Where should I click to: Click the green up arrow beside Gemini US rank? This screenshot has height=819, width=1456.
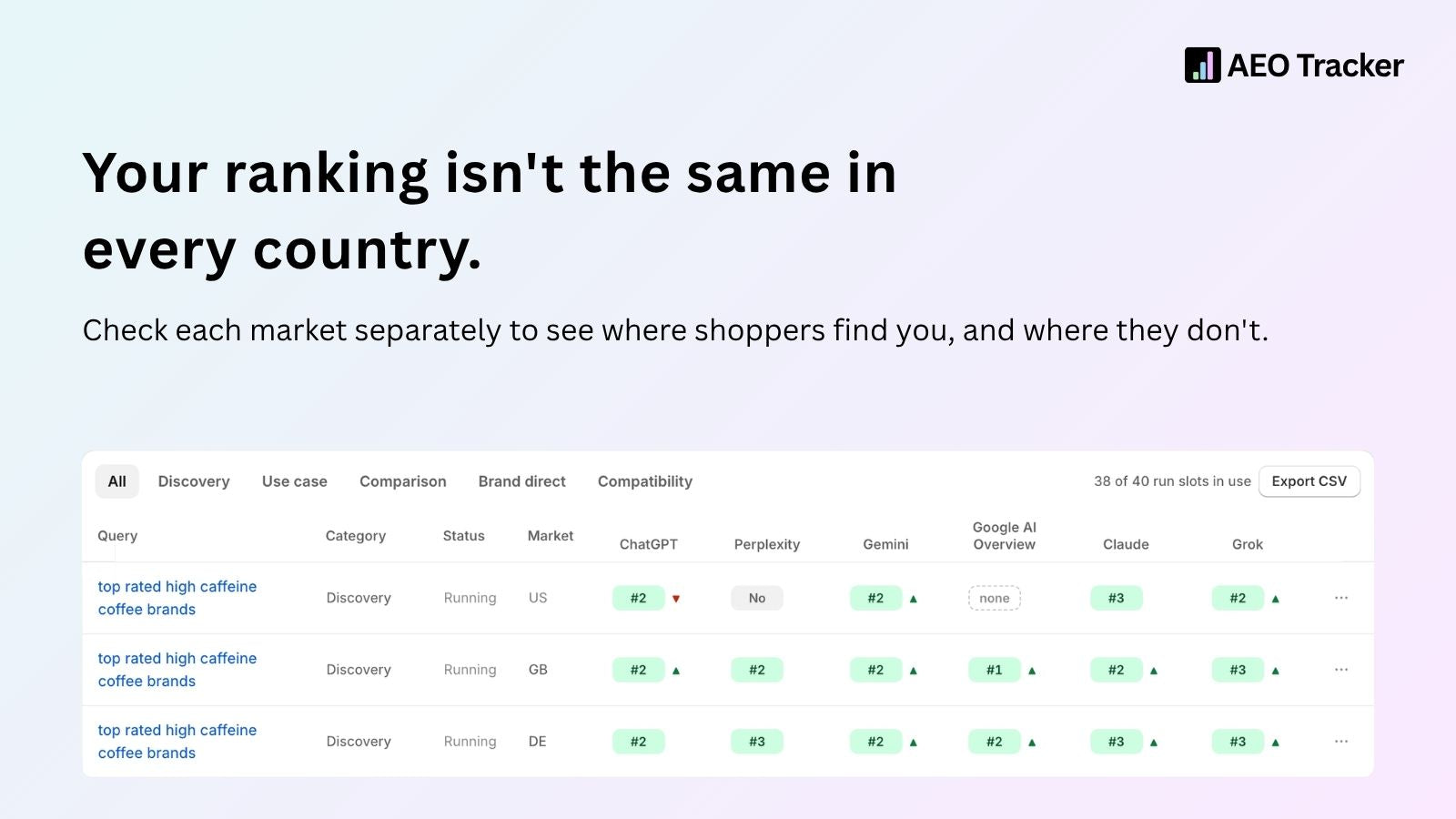tap(914, 599)
